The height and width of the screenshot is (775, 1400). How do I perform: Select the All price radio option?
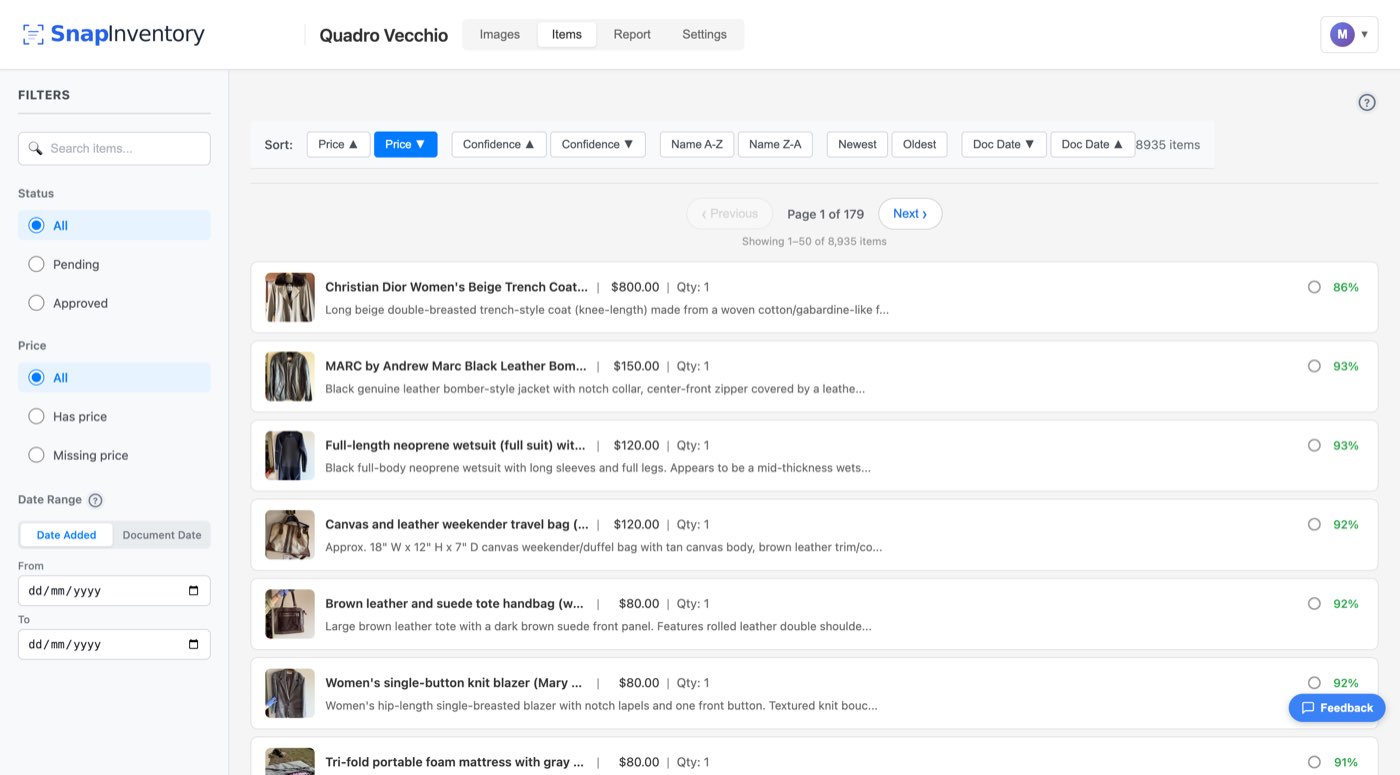point(36,377)
